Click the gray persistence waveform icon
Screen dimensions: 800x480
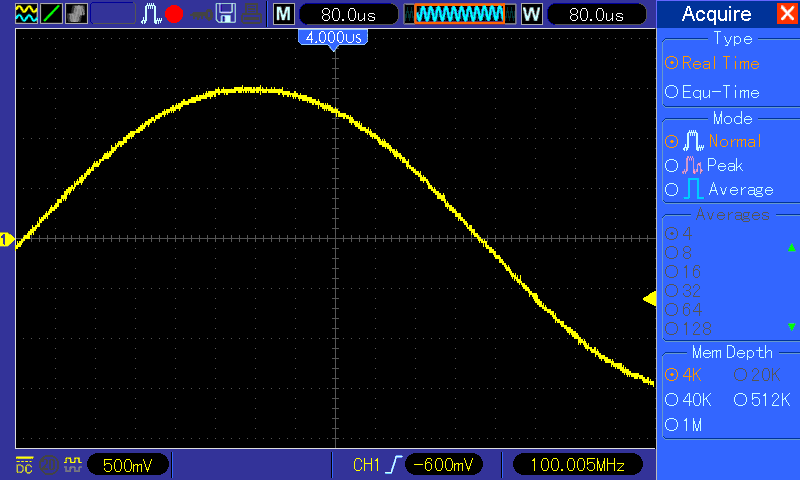76,14
